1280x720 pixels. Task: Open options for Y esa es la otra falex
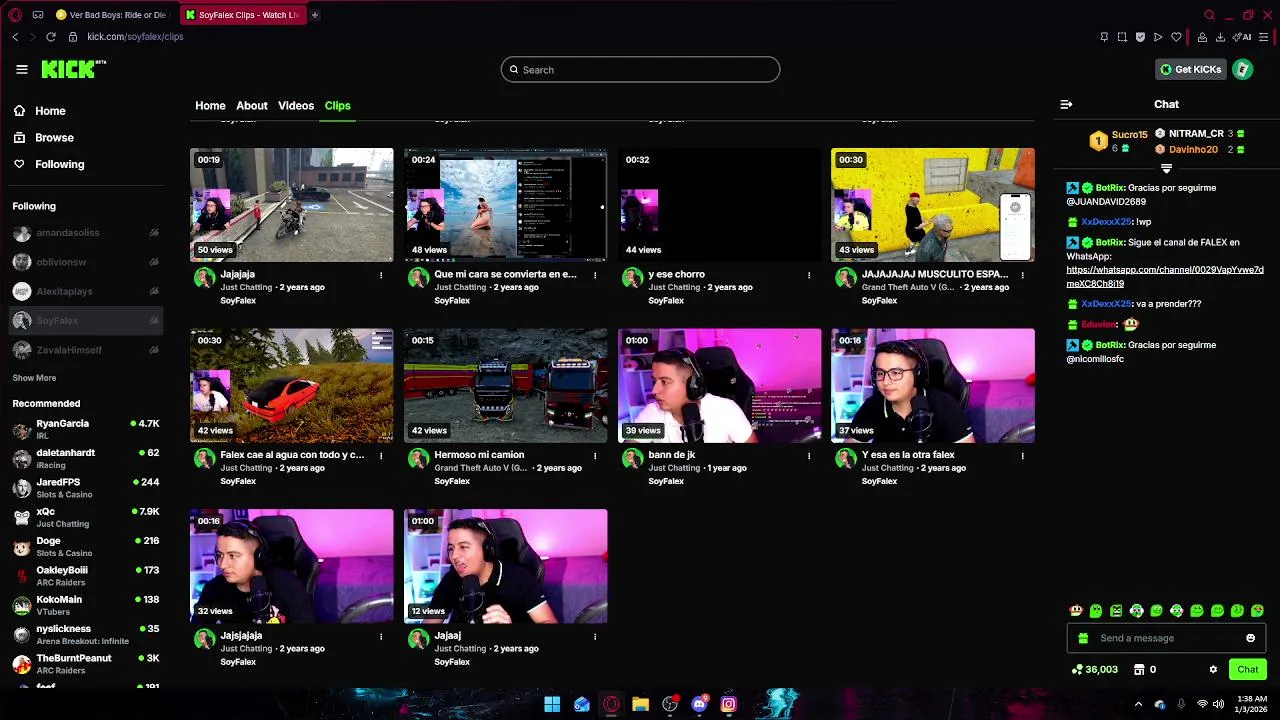click(x=1022, y=455)
